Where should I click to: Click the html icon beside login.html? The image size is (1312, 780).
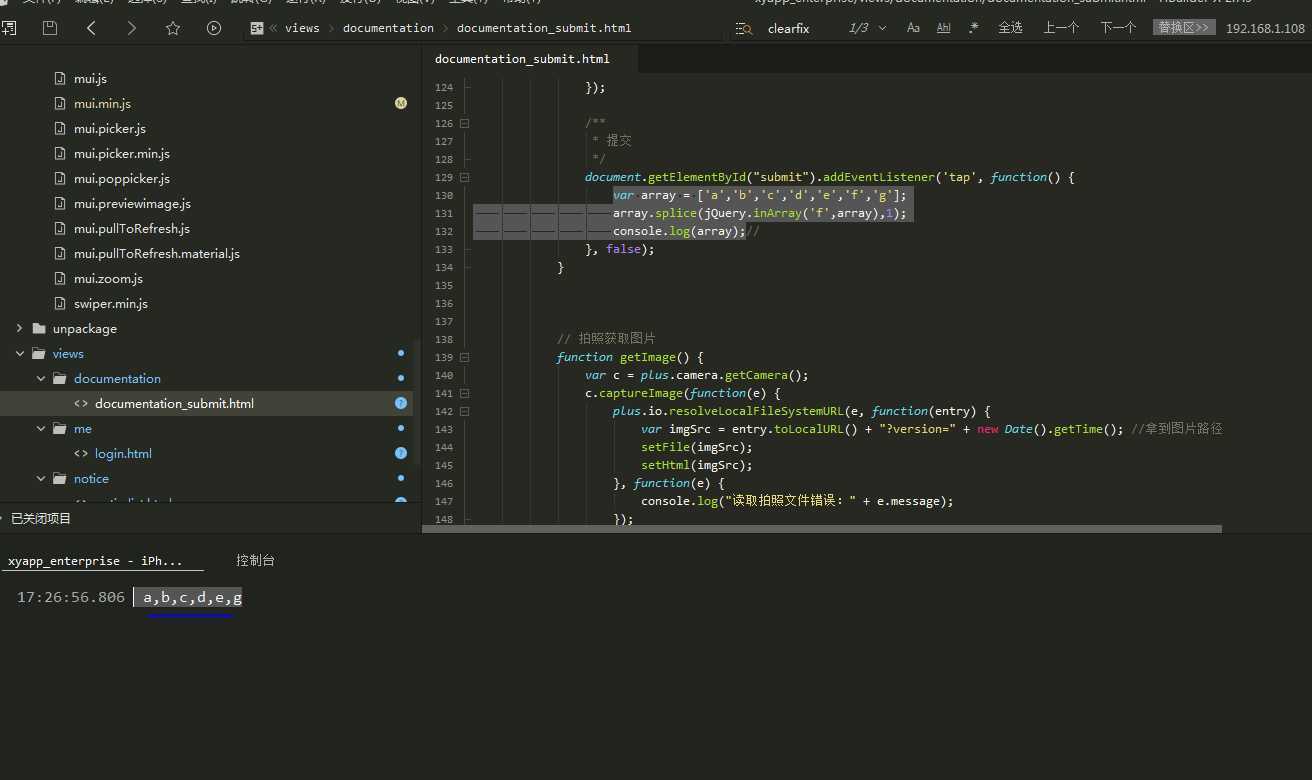click(81, 453)
